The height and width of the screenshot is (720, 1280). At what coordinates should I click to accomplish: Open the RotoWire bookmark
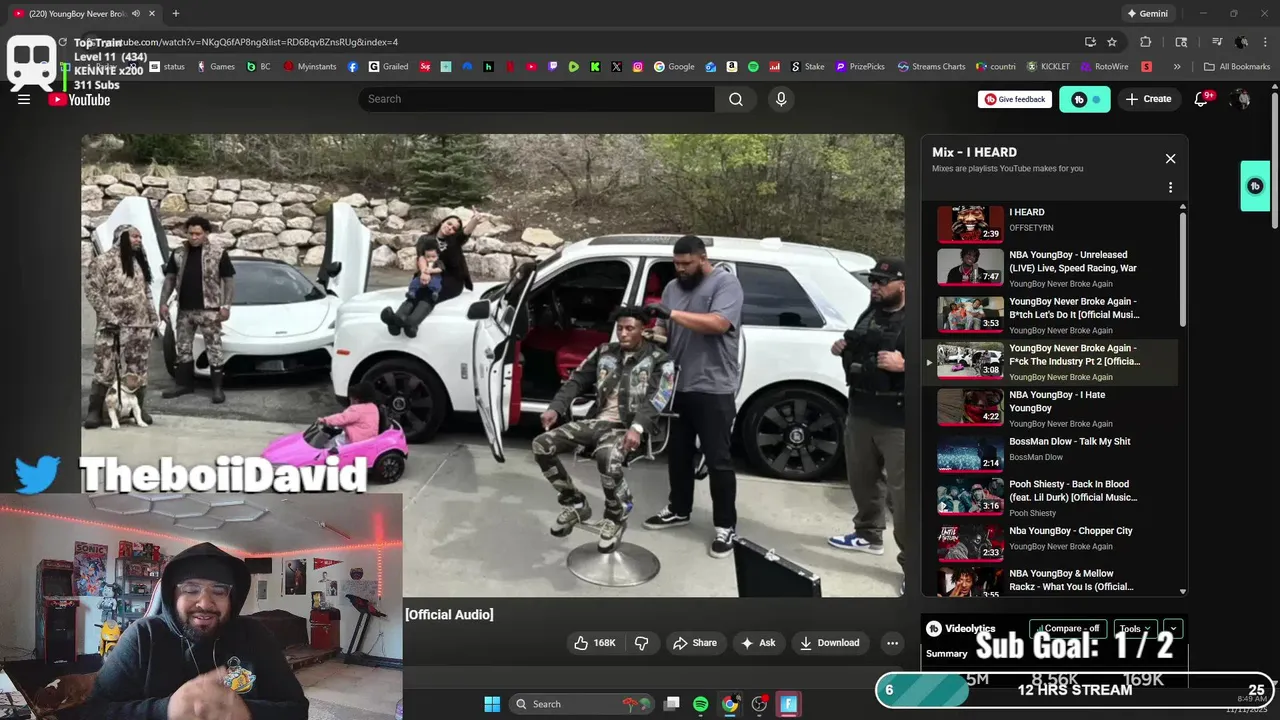pyautogui.click(x=1104, y=67)
